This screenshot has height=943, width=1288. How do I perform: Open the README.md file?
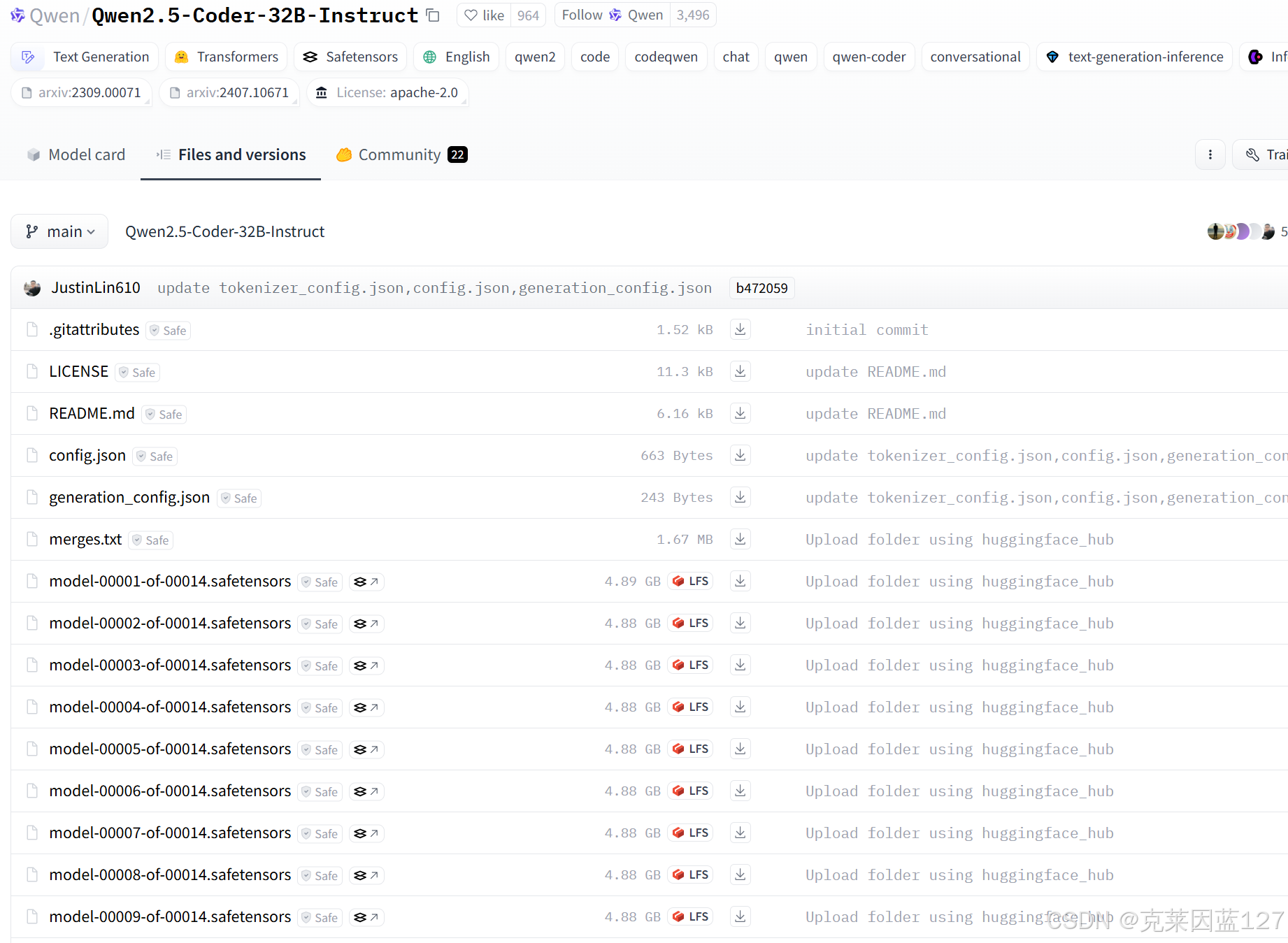pyautogui.click(x=92, y=413)
